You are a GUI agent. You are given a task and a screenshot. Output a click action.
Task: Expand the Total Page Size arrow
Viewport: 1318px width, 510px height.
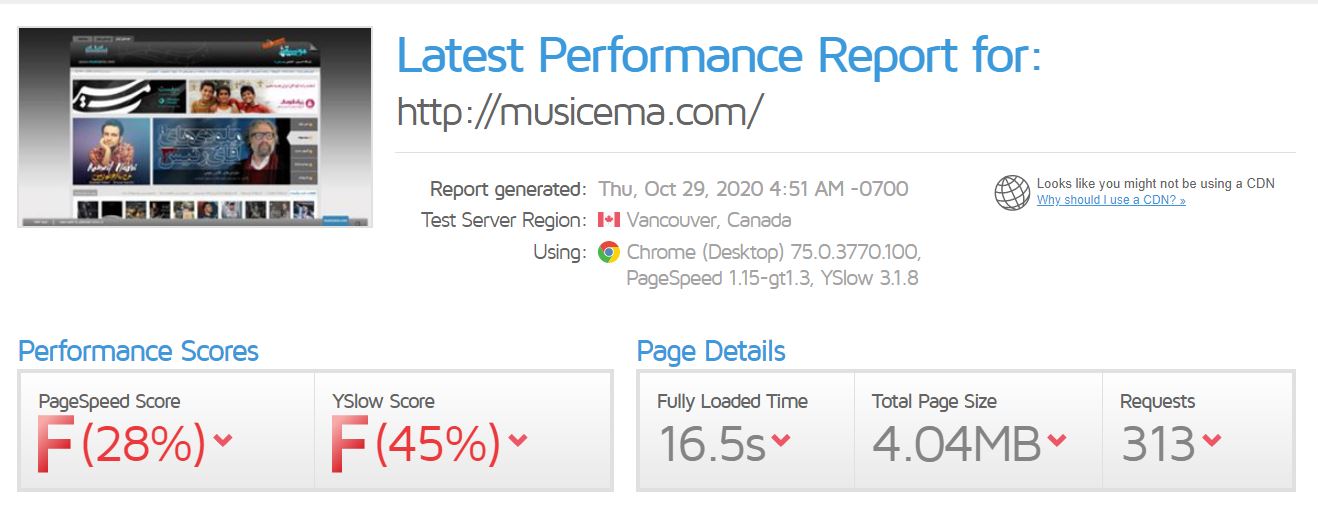click(x=1057, y=440)
